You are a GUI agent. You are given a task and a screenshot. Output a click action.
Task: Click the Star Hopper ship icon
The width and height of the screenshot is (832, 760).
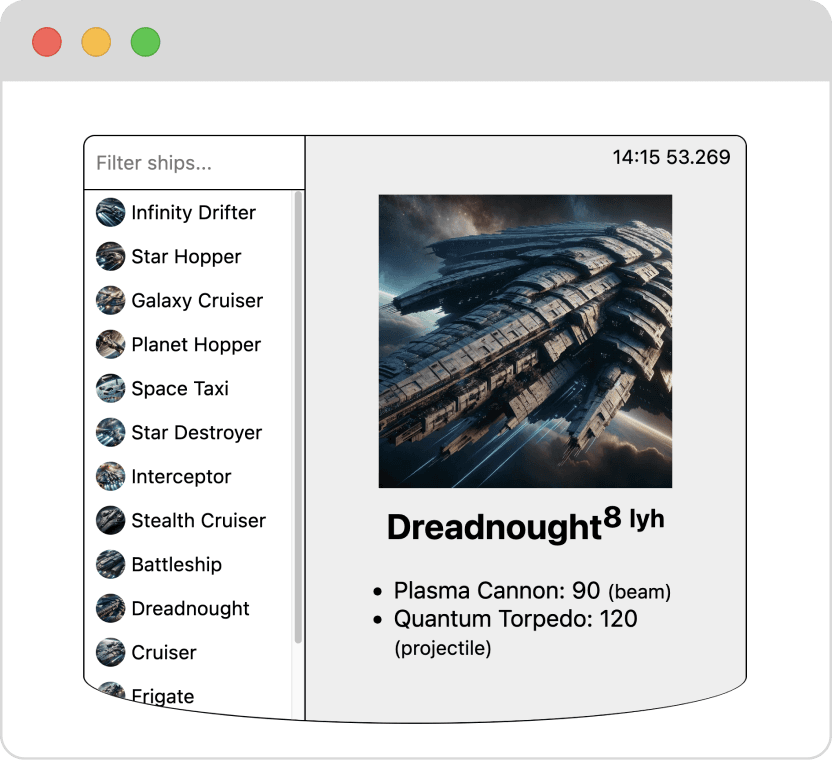pos(110,256)
